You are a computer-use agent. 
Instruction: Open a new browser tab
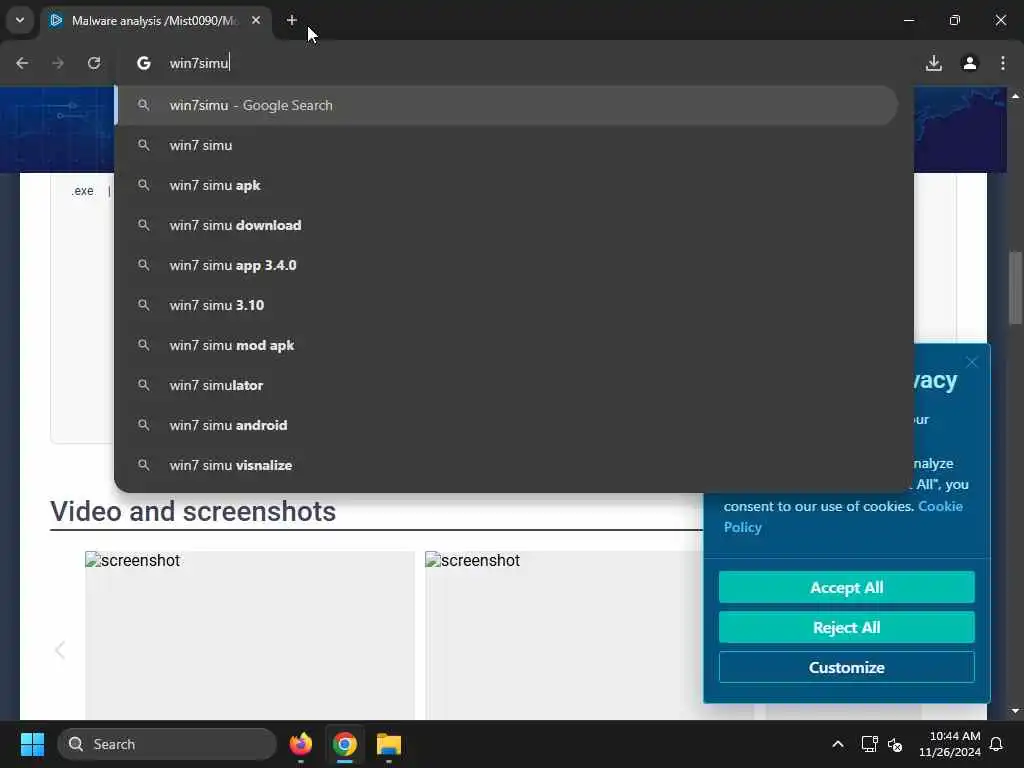point(292,20)
